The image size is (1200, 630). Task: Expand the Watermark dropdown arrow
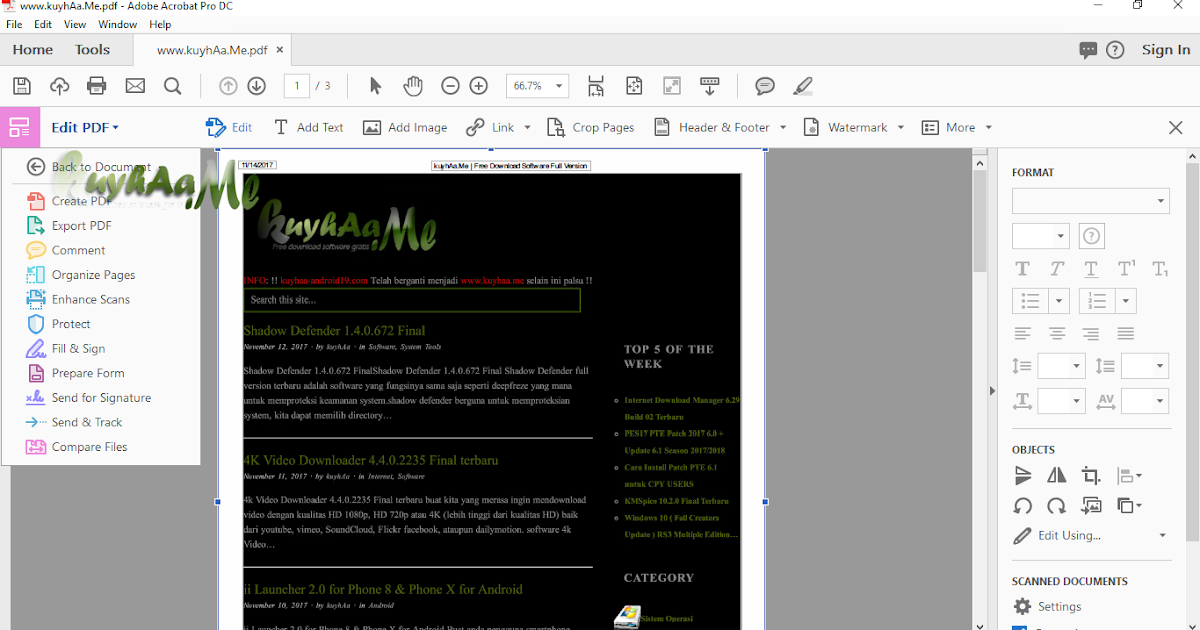(x=900, y=128)
